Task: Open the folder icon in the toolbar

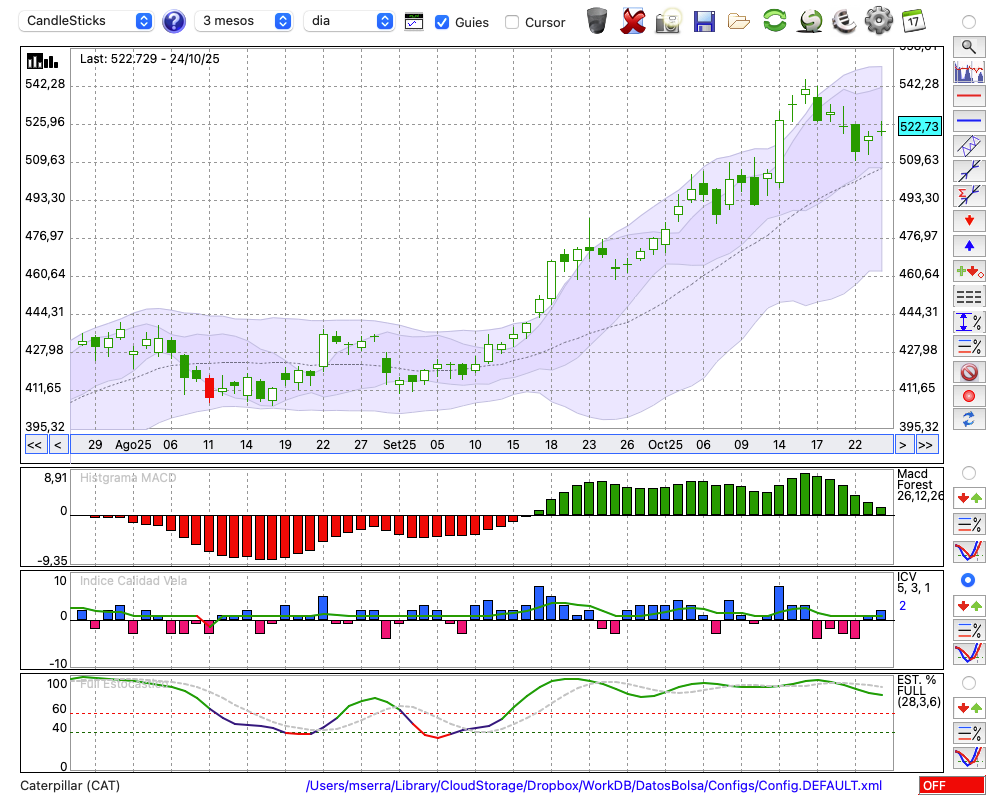Action: pos(739,20)
